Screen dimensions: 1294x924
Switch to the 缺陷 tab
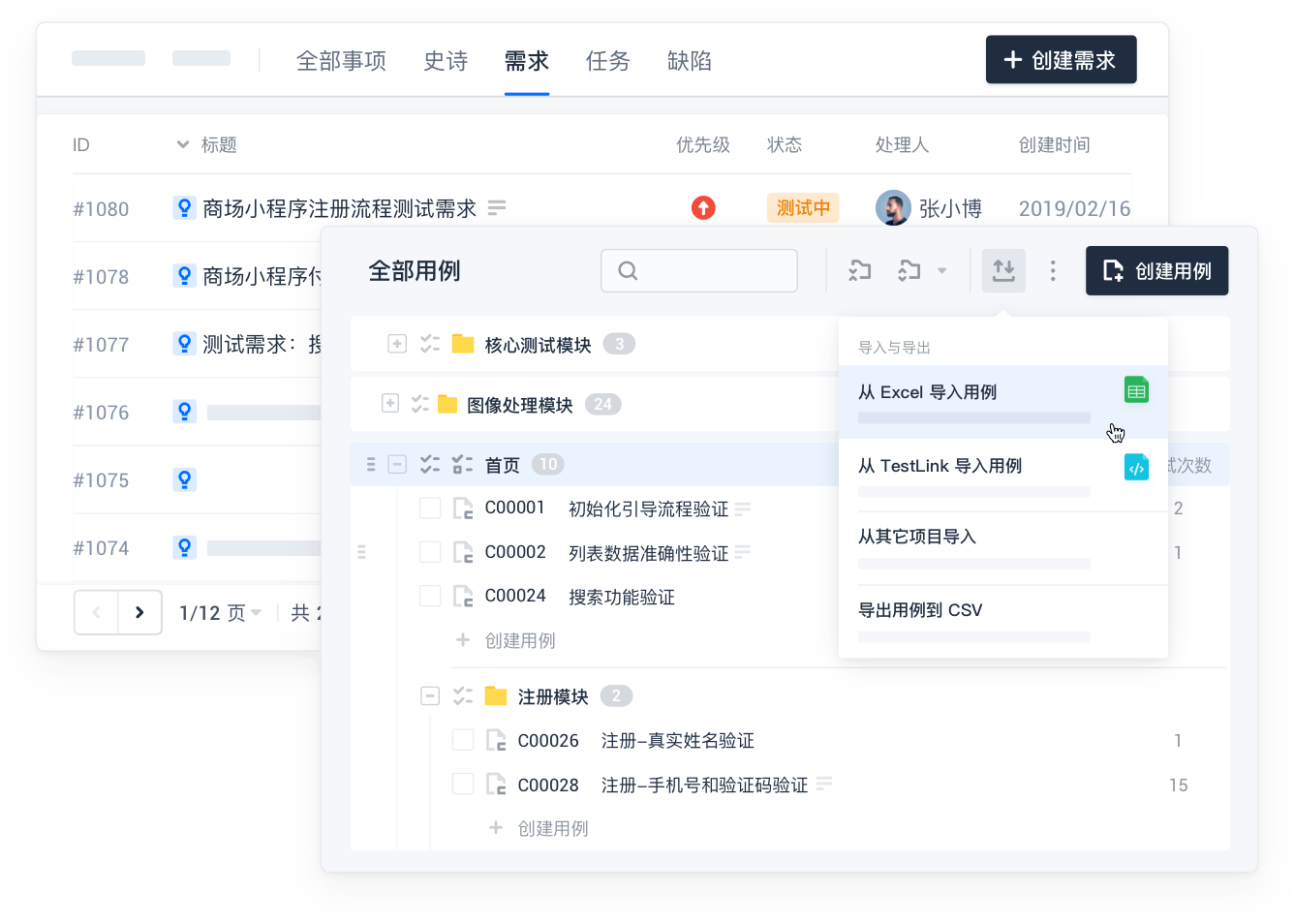(690, 61)
